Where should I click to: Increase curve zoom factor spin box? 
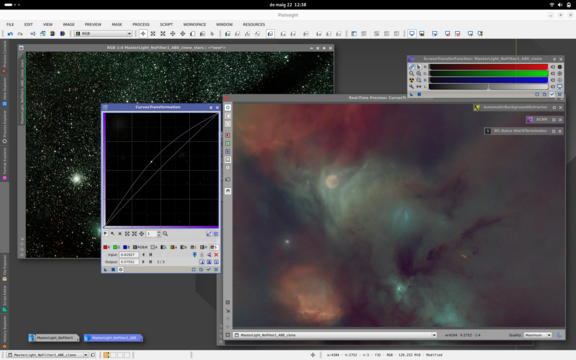pos(159,232)
